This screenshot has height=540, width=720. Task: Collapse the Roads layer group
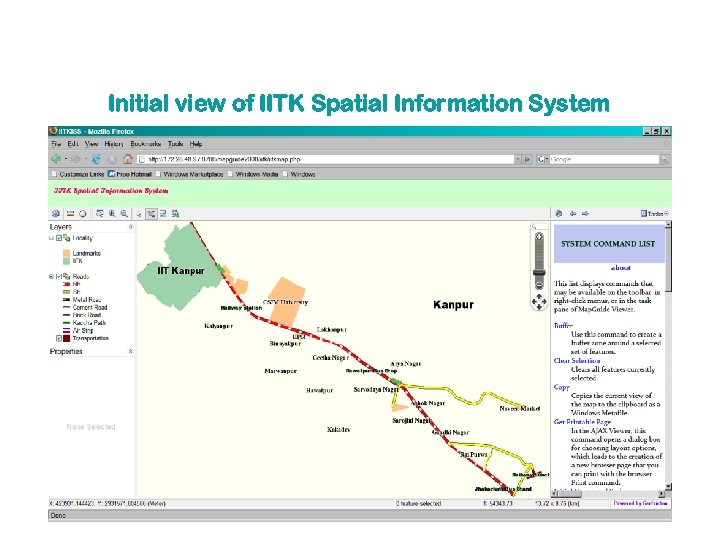(51, 276)
